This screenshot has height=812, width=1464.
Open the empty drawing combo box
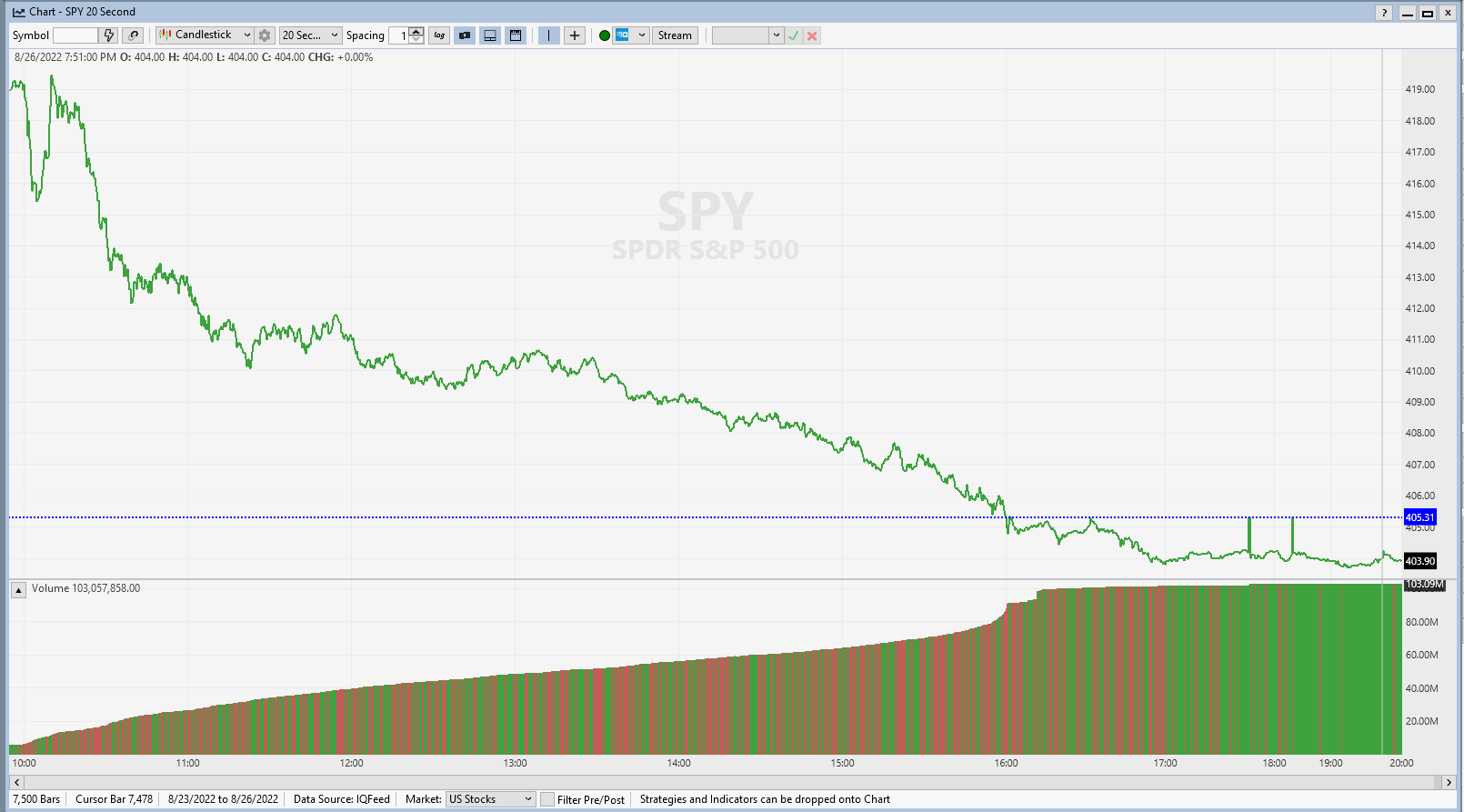(x=747, y=35)
